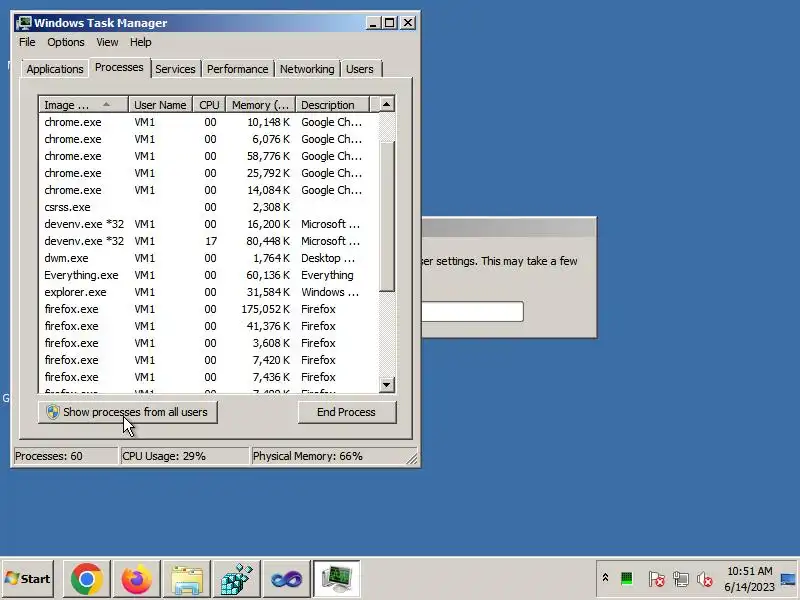Image resolution: width=800 pixels, height=600 pixels.
Task: Click Show Desktop icon in tray corner
Action: point(788,579)
